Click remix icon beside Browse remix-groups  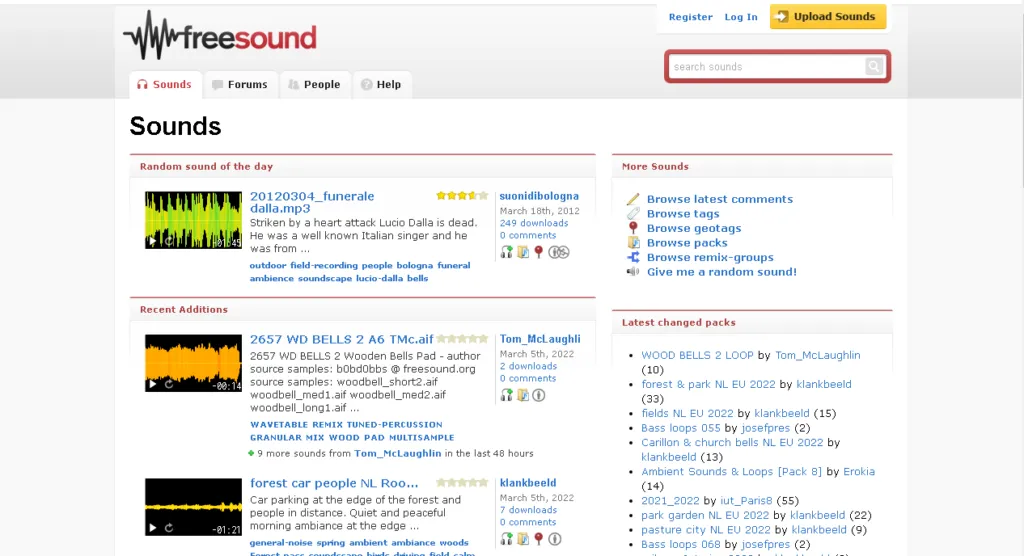633,257
